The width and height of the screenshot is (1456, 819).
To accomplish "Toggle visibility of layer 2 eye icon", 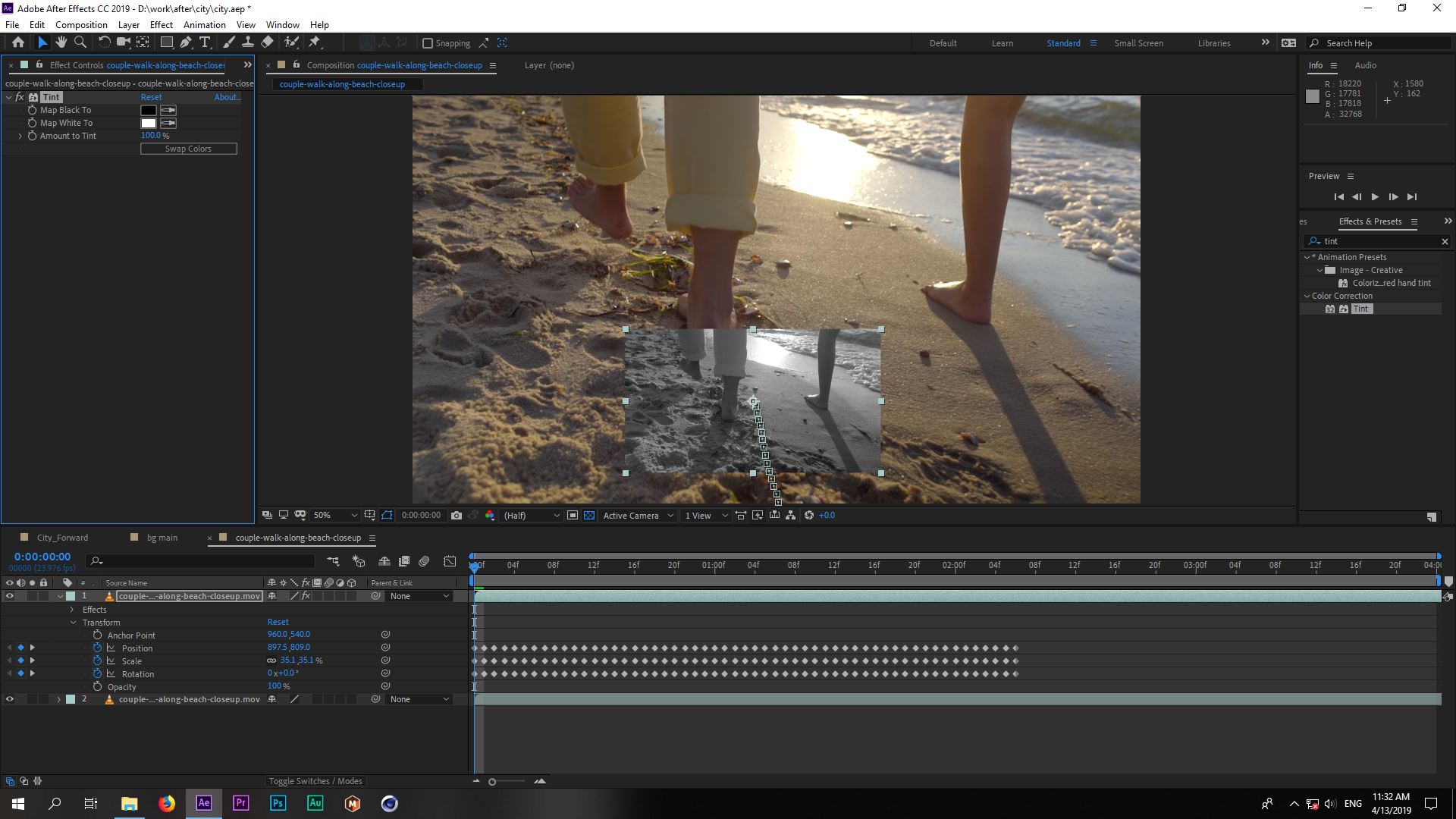I will coord(10,699).
